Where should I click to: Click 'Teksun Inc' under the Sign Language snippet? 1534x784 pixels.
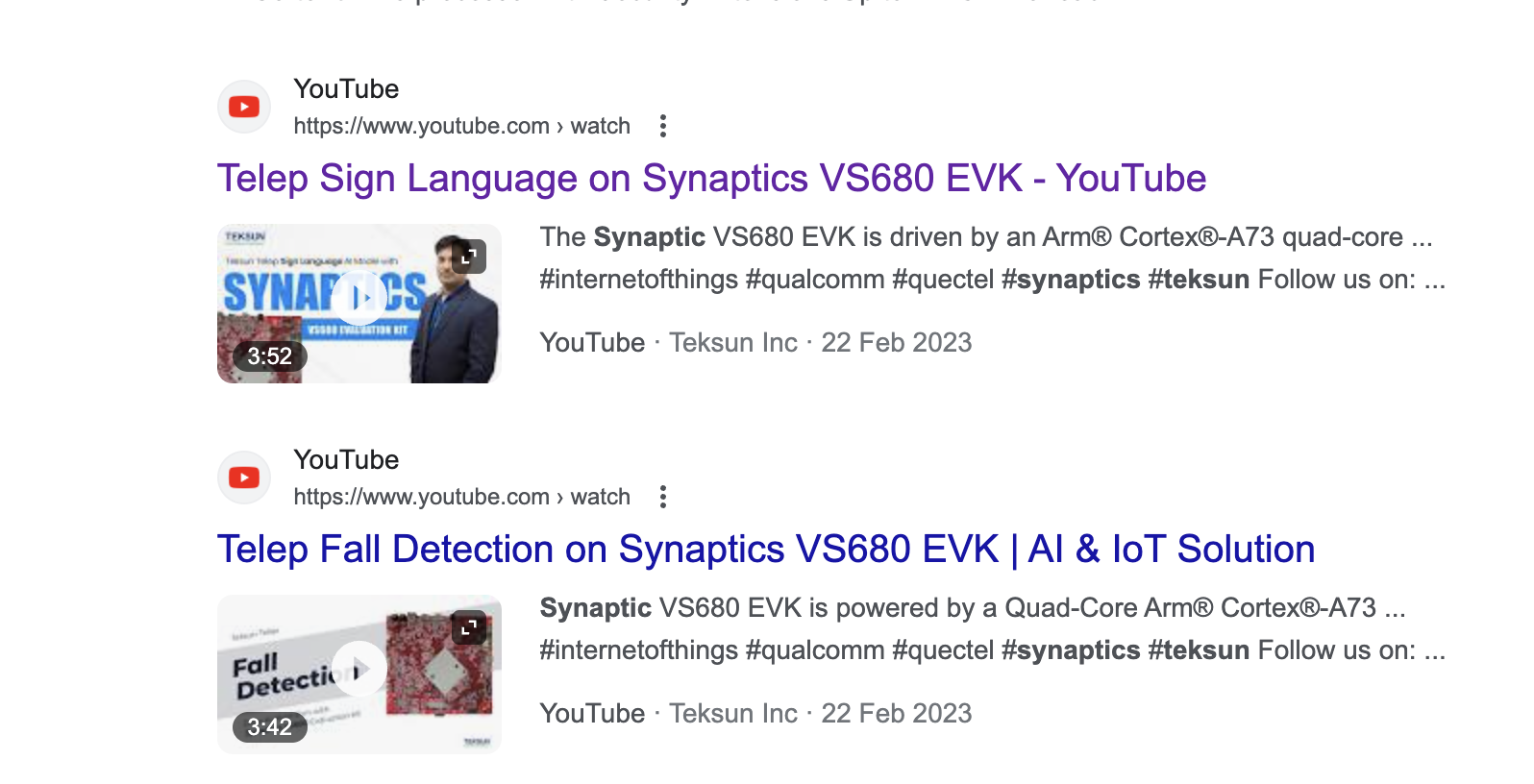732,343
